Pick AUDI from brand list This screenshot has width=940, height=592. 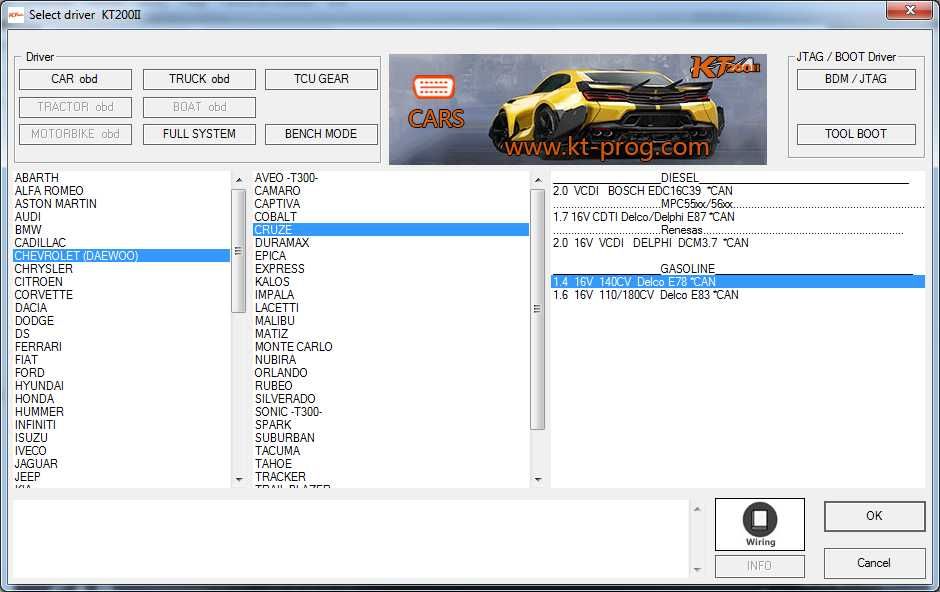pyautogui.click(x=121, y=217)
